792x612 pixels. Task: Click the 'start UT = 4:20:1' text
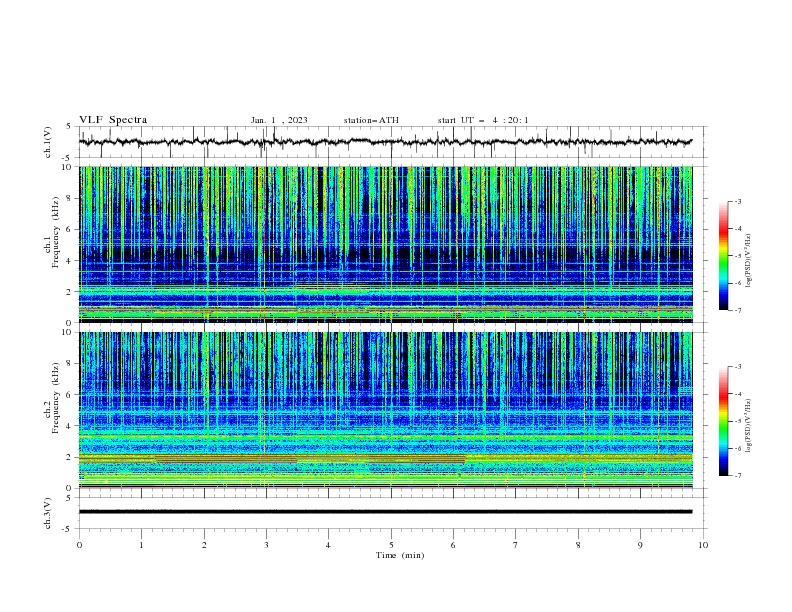(483, 120)
